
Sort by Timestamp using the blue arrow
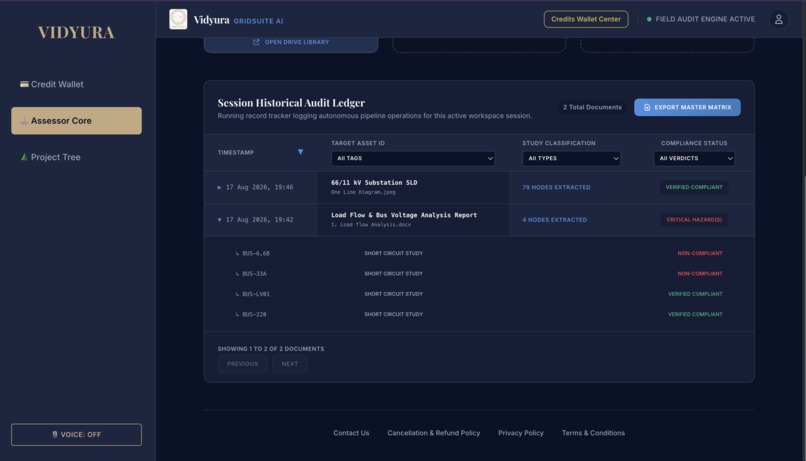pos(300,152)
